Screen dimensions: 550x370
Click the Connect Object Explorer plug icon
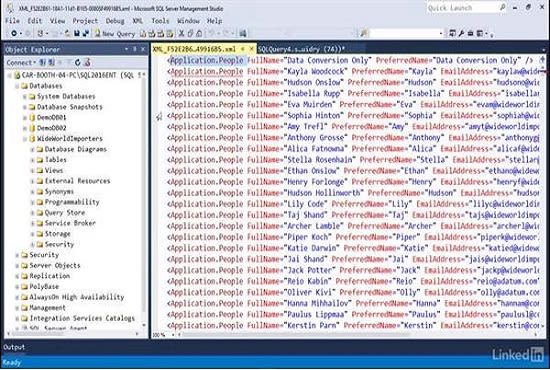(x=42, y=63)
